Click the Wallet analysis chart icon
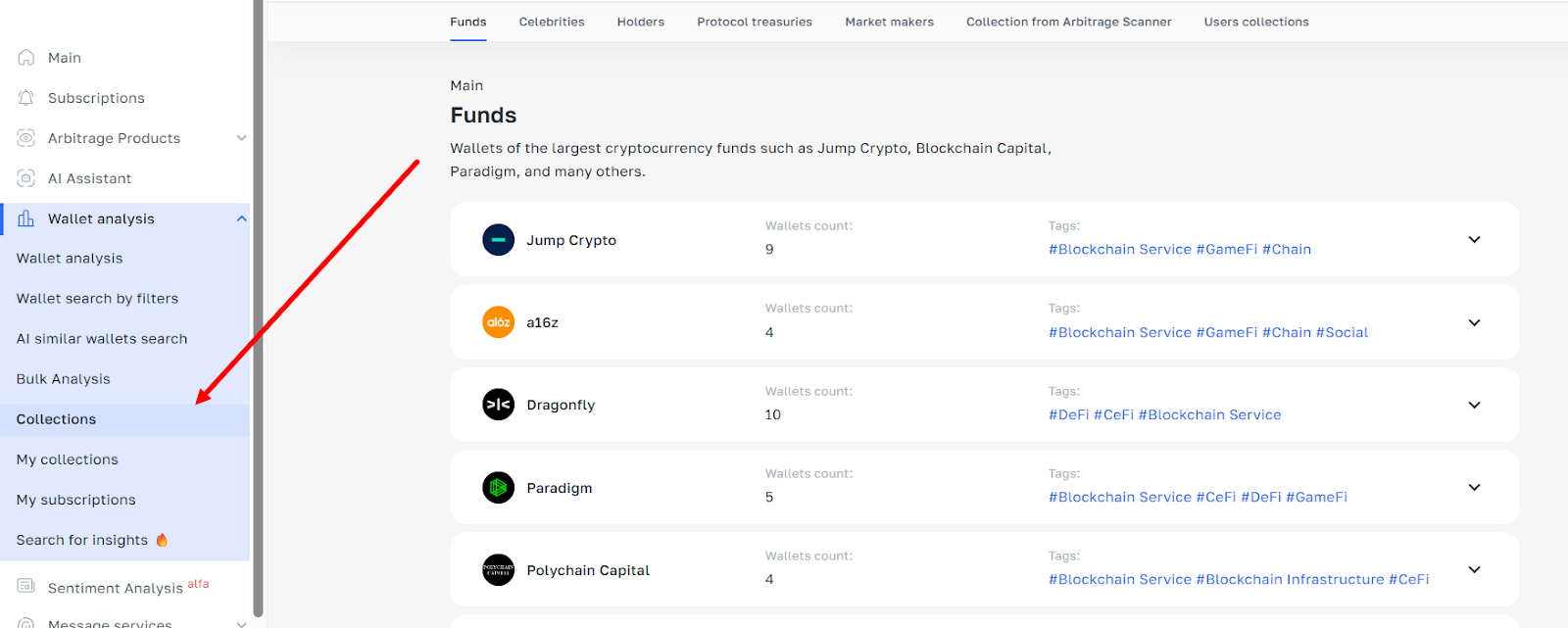 coord(26,218)
